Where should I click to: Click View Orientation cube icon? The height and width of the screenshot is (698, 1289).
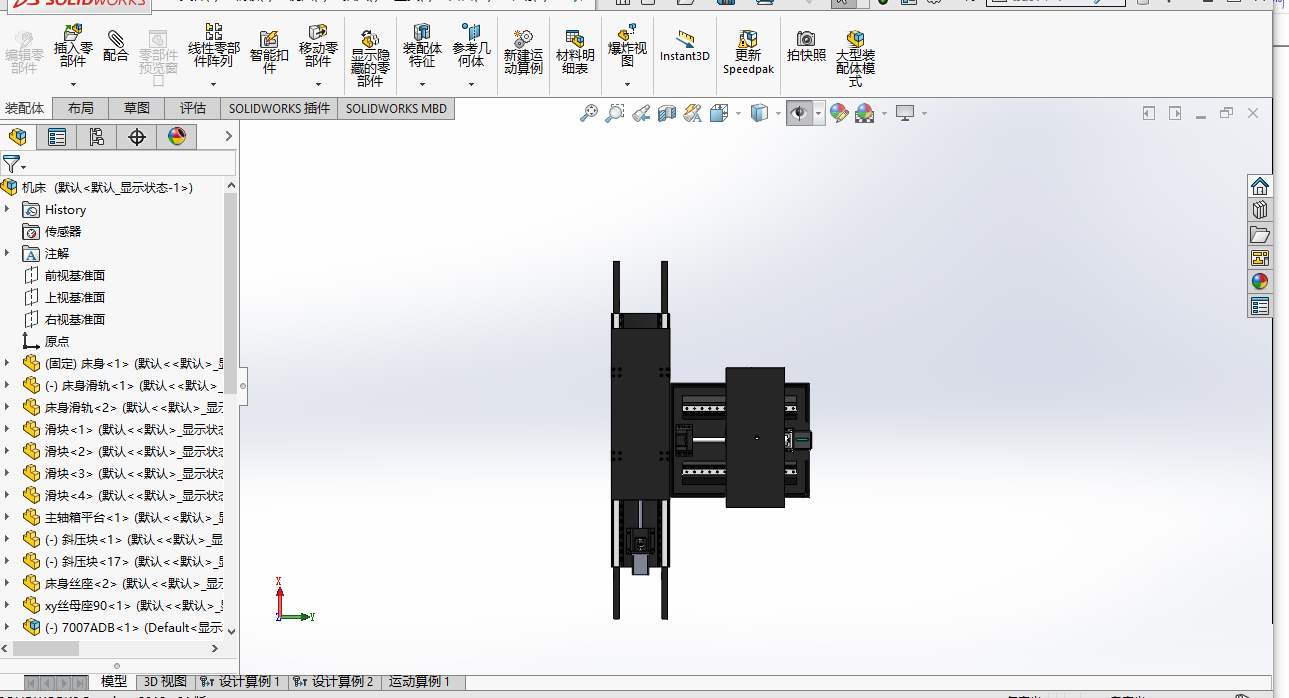tap(719, 113)
